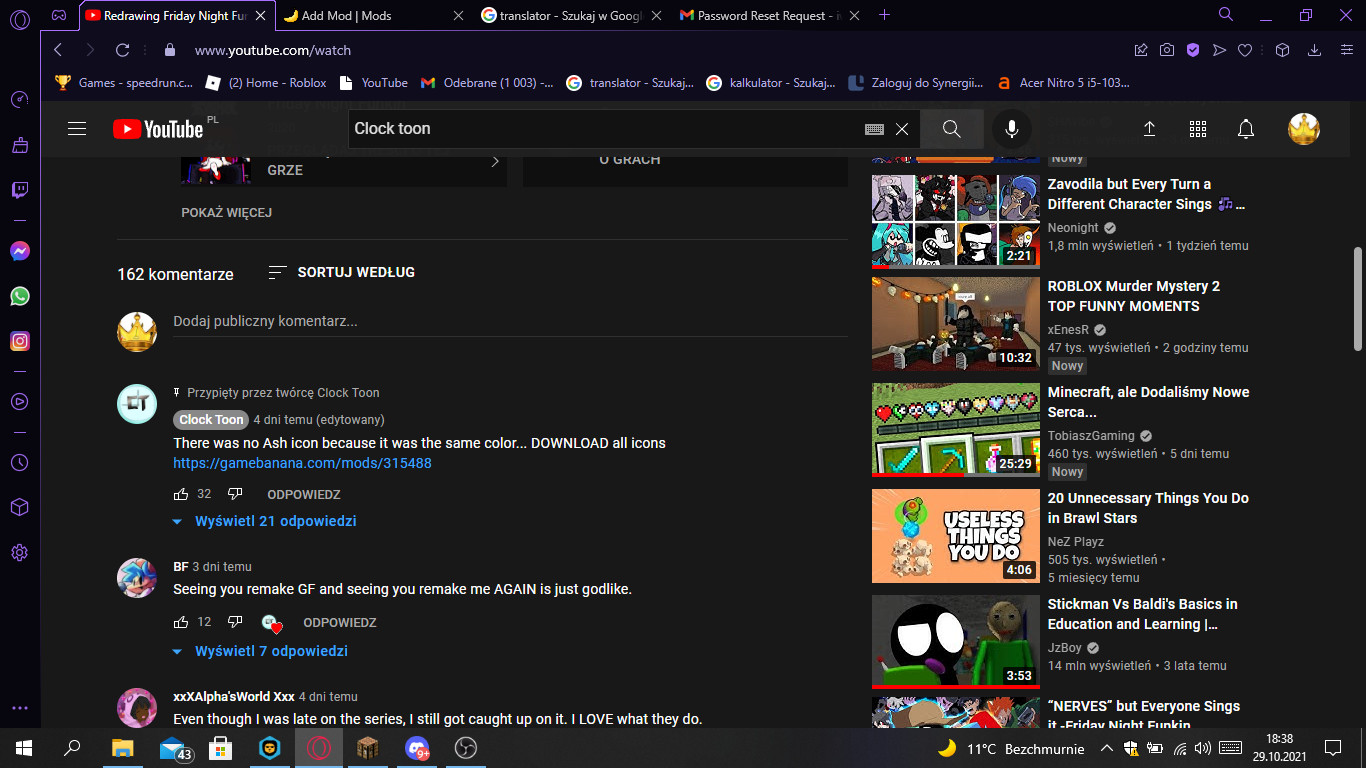Click the upload video icon
1366x768 pixels.
pyautogui.click(x=1149, y=129)
